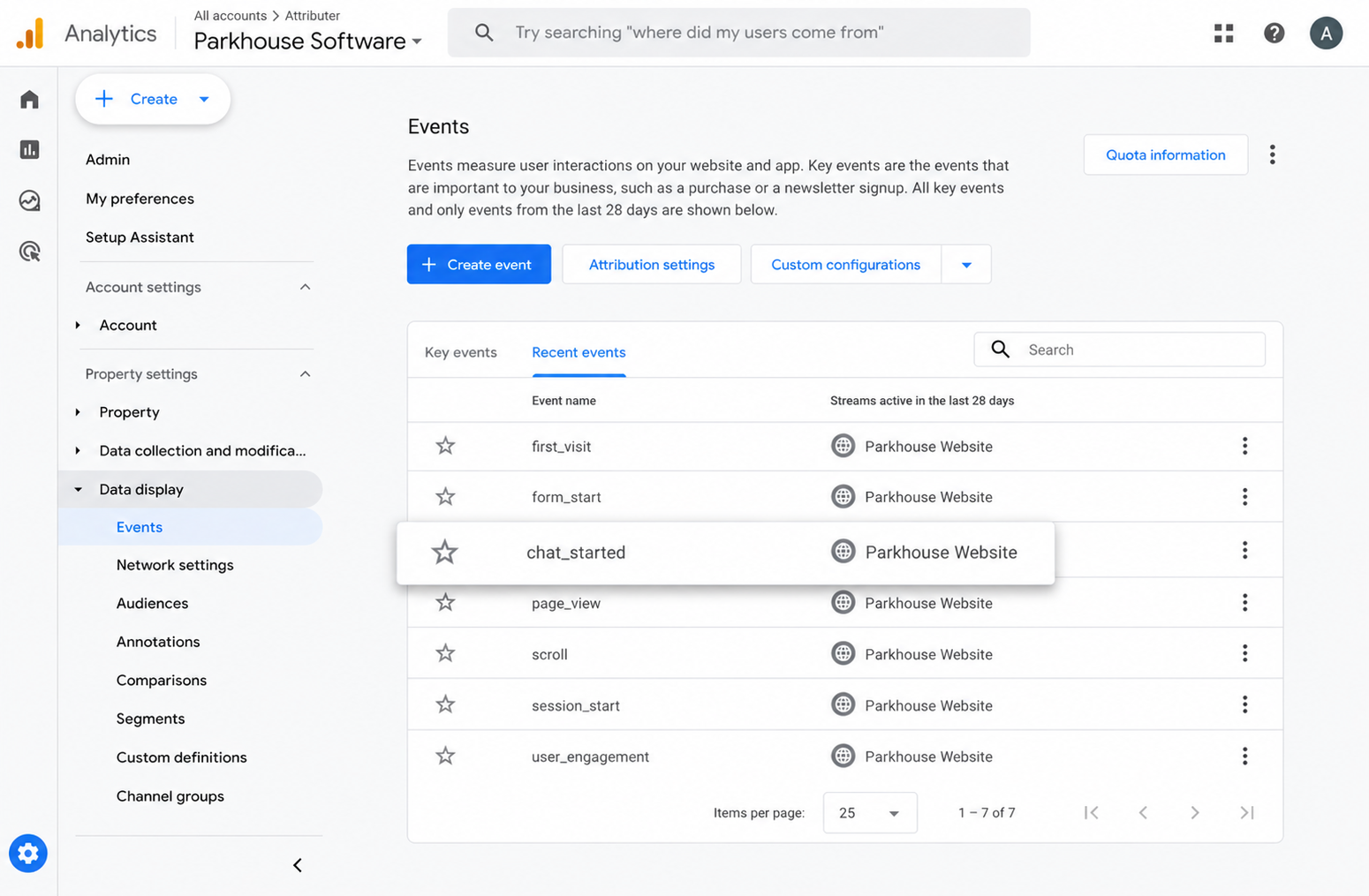Image resolution: width=1369 pixels, height=896 pixels.
Task: Open Attribution settings
Action: 652,265
